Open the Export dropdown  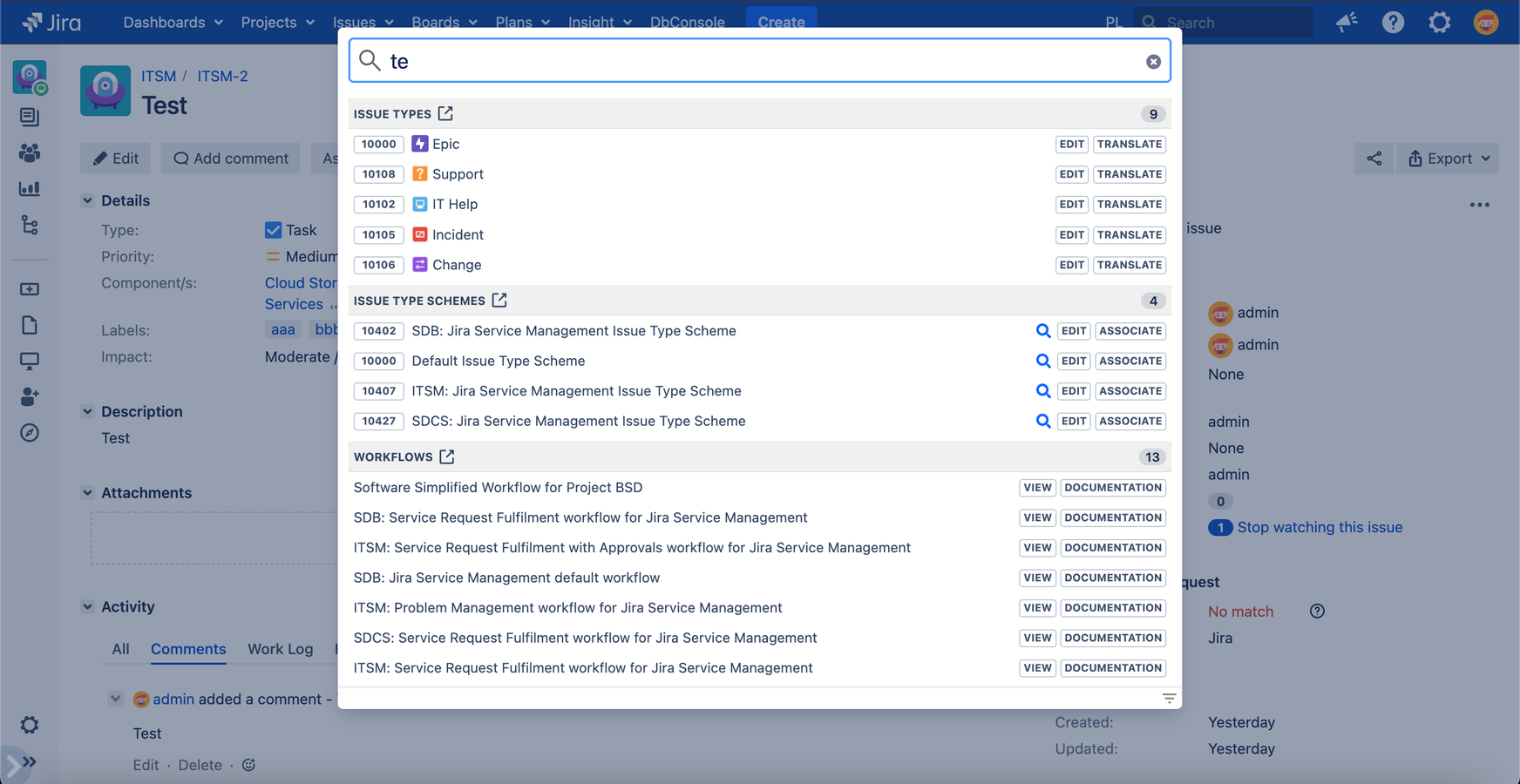pos(1448,159)
